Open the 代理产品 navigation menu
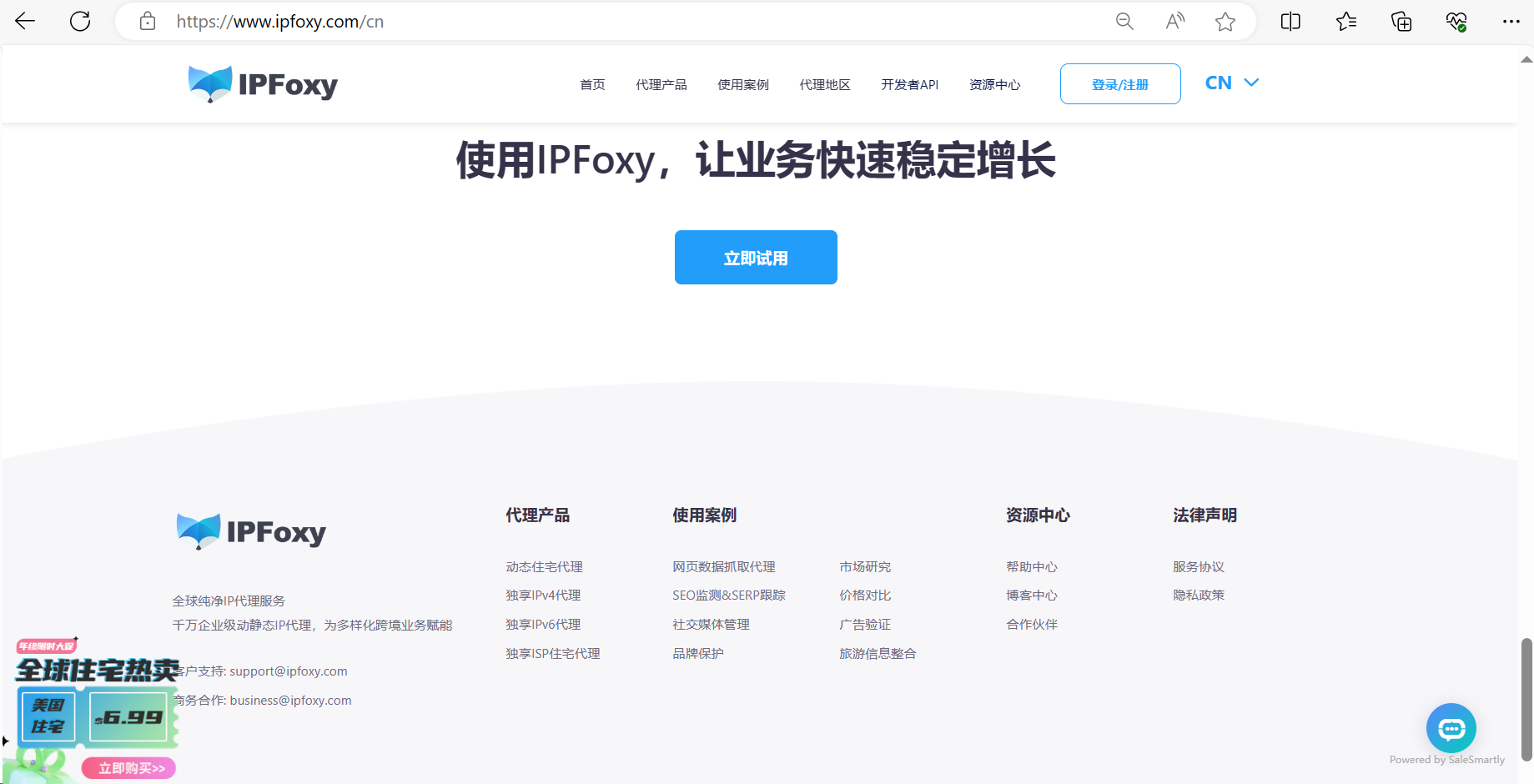Image resolution: width=1534 pixels, height=784 pixels. pyautogui.click(x=661, y=84)
